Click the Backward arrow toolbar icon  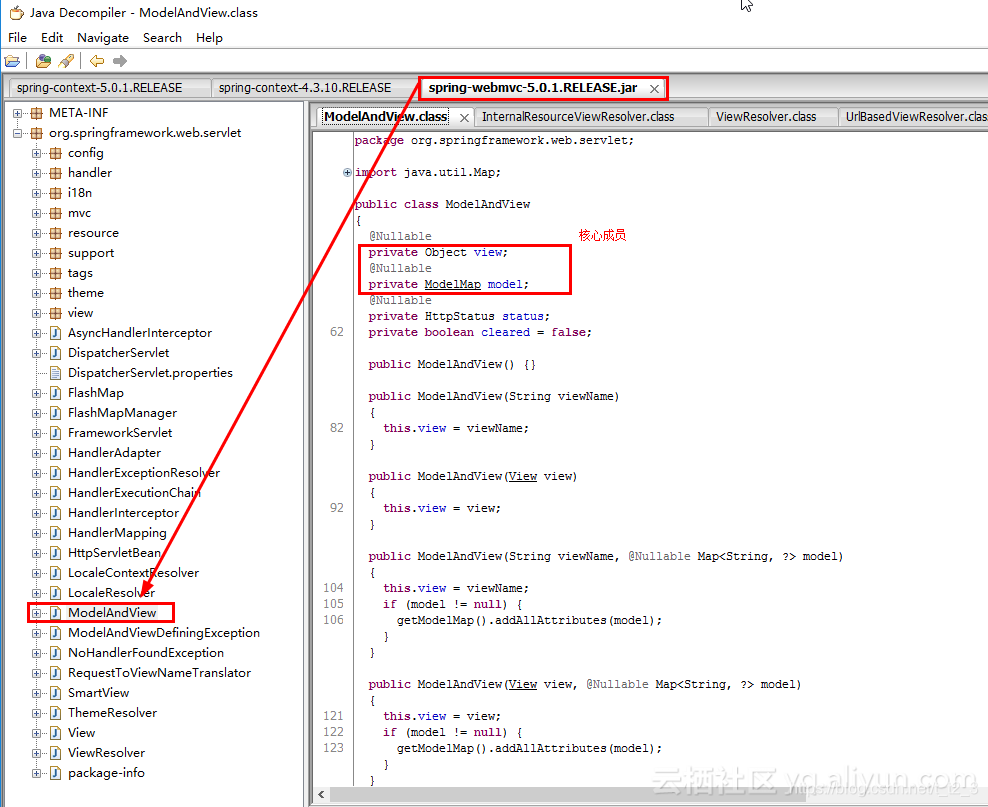pos(97,61)
